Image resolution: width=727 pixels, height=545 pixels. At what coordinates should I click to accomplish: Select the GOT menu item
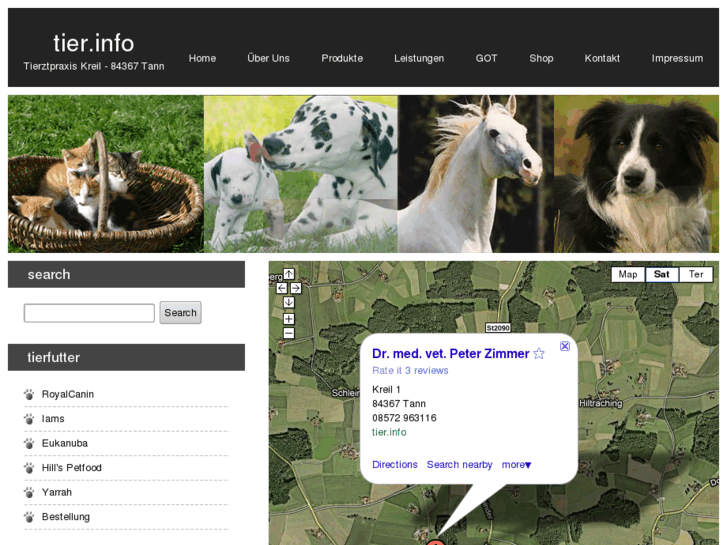pyautogui.click(x=486, y=58)
